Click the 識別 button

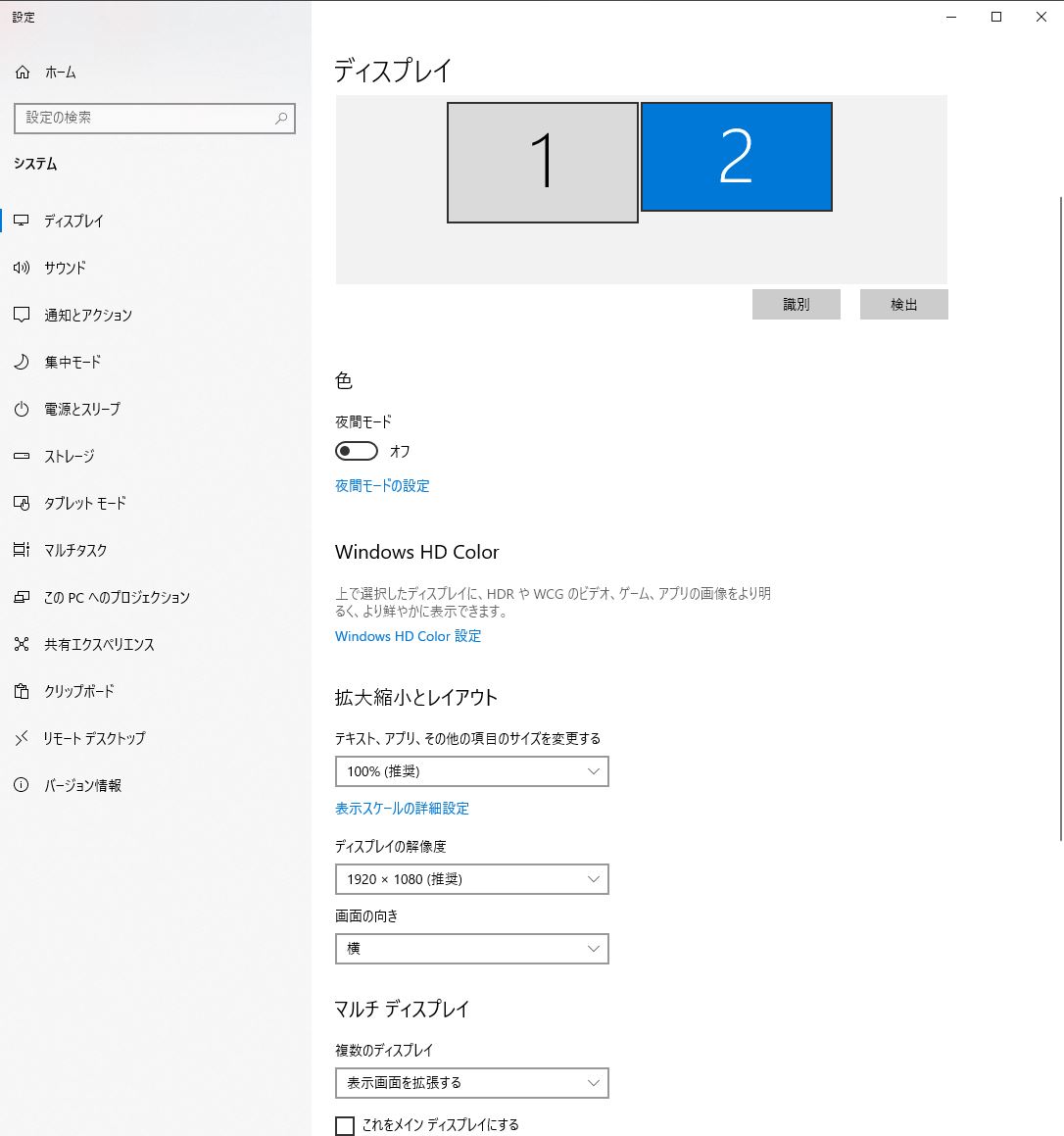coord(796,304)
